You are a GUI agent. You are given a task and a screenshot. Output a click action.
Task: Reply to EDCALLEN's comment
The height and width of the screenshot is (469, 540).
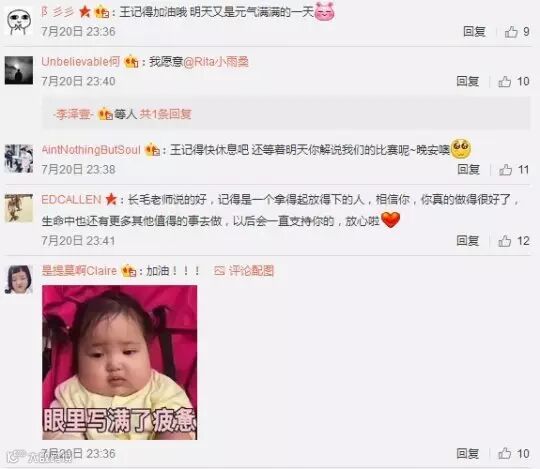pos(468,241)
